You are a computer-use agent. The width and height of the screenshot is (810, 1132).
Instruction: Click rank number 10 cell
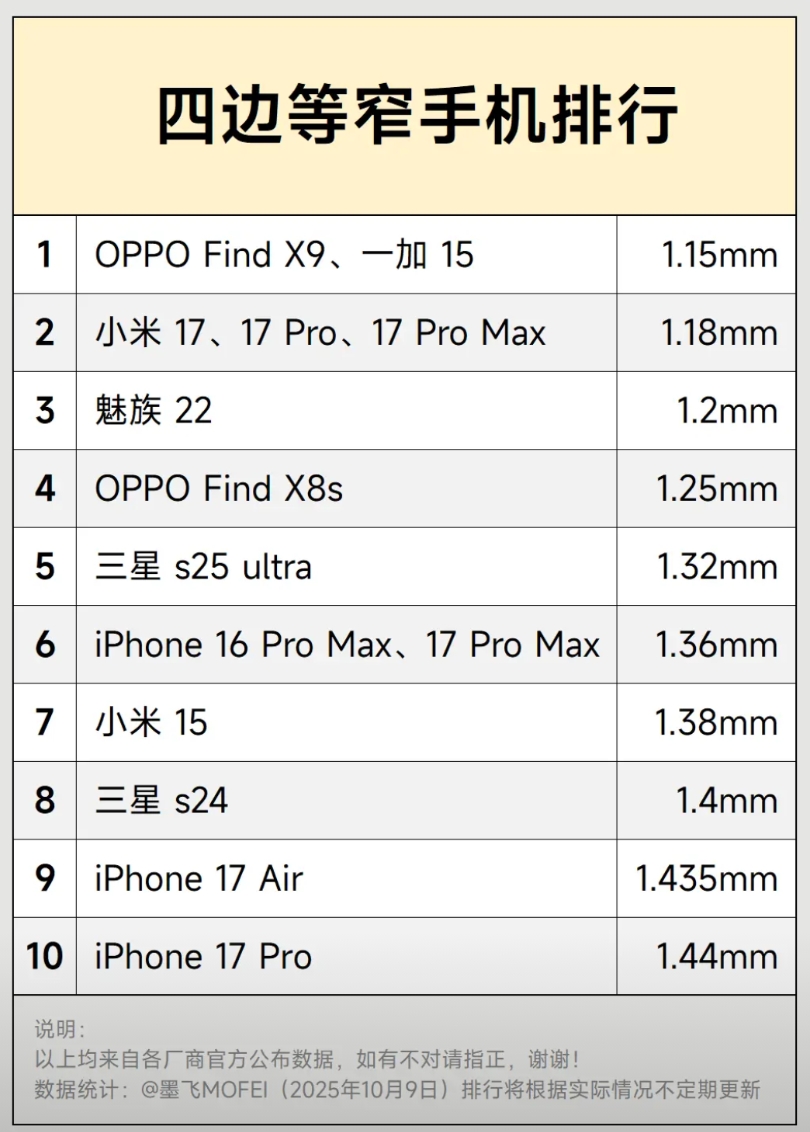point(45,957)
